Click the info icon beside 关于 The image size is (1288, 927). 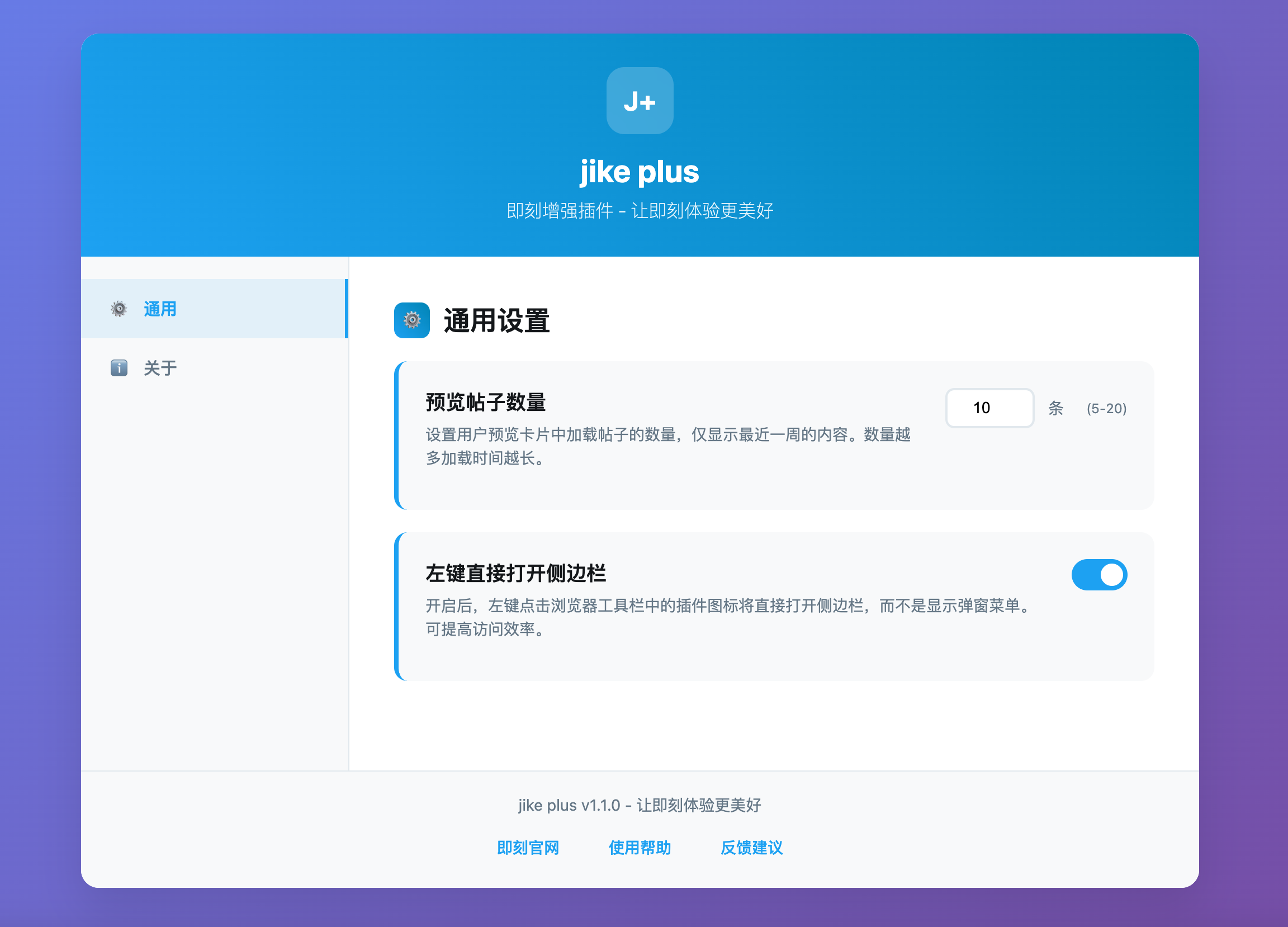[119, 367]
